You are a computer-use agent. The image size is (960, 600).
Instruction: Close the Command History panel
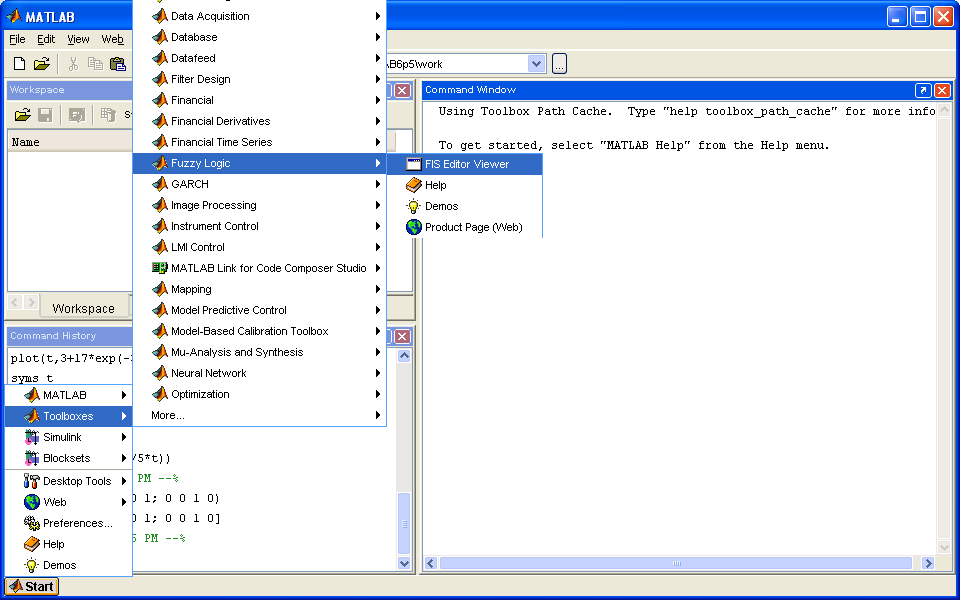click(x=402, y=336)
